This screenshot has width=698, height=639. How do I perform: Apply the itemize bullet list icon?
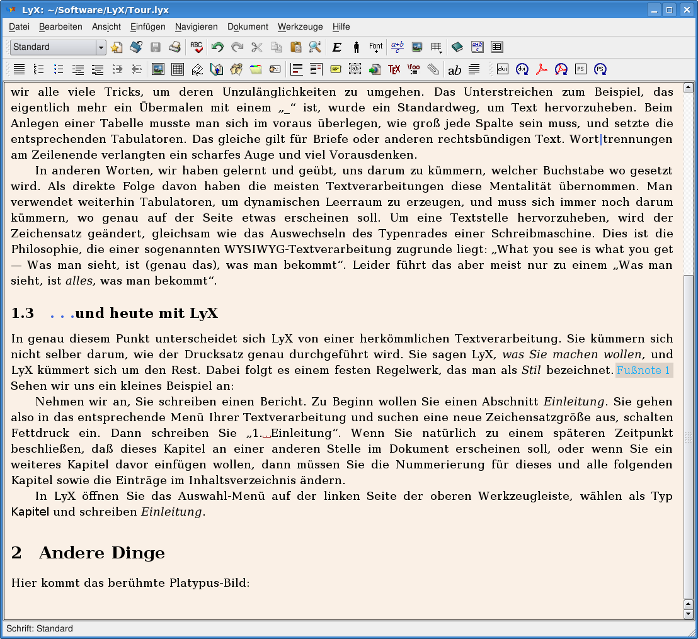pyautogui.click(x=58, y=69)
